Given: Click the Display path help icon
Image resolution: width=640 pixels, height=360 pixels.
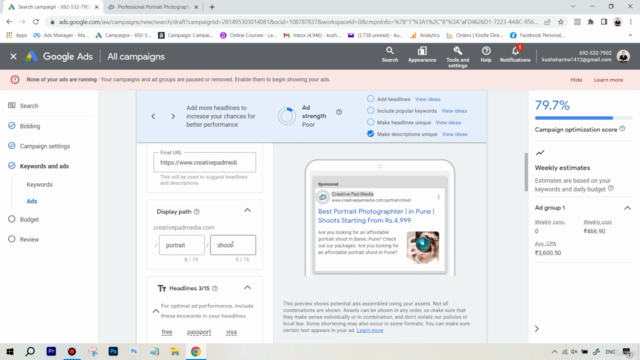Looking at the screenshot, I should click(x=196, y=211).
